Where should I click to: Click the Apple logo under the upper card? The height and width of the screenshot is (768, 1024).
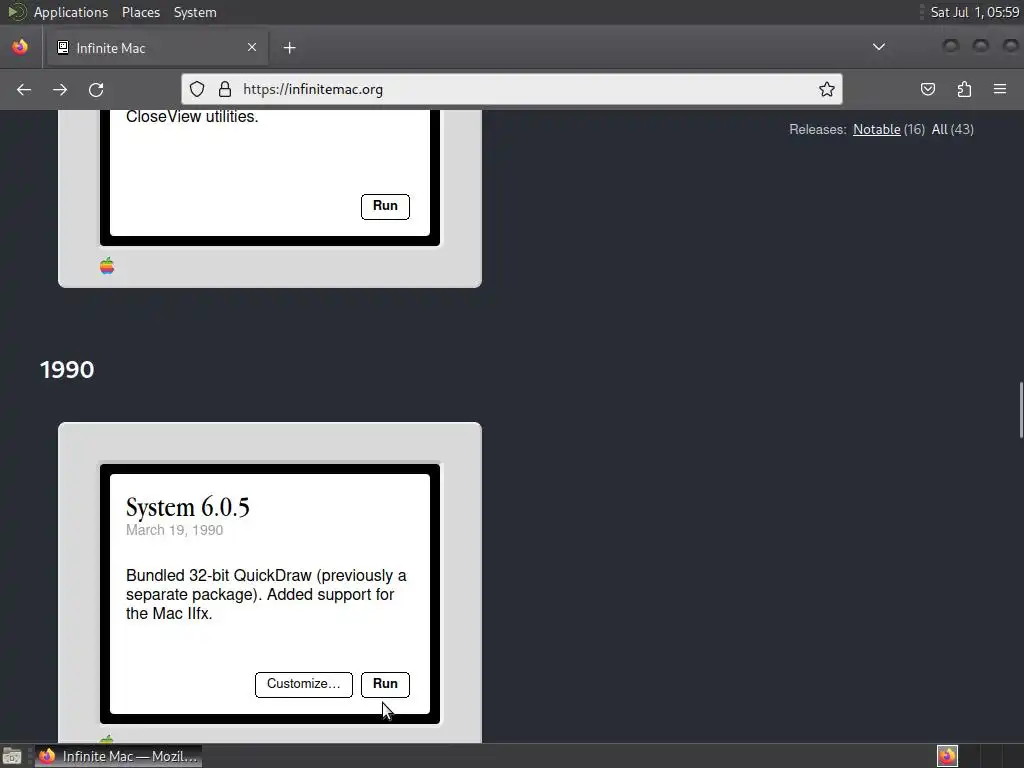107,266
